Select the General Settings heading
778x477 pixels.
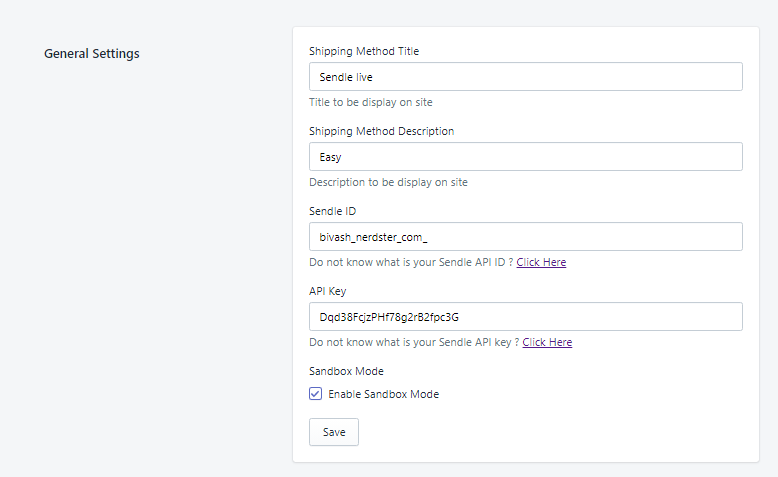(x=92, y=54)
